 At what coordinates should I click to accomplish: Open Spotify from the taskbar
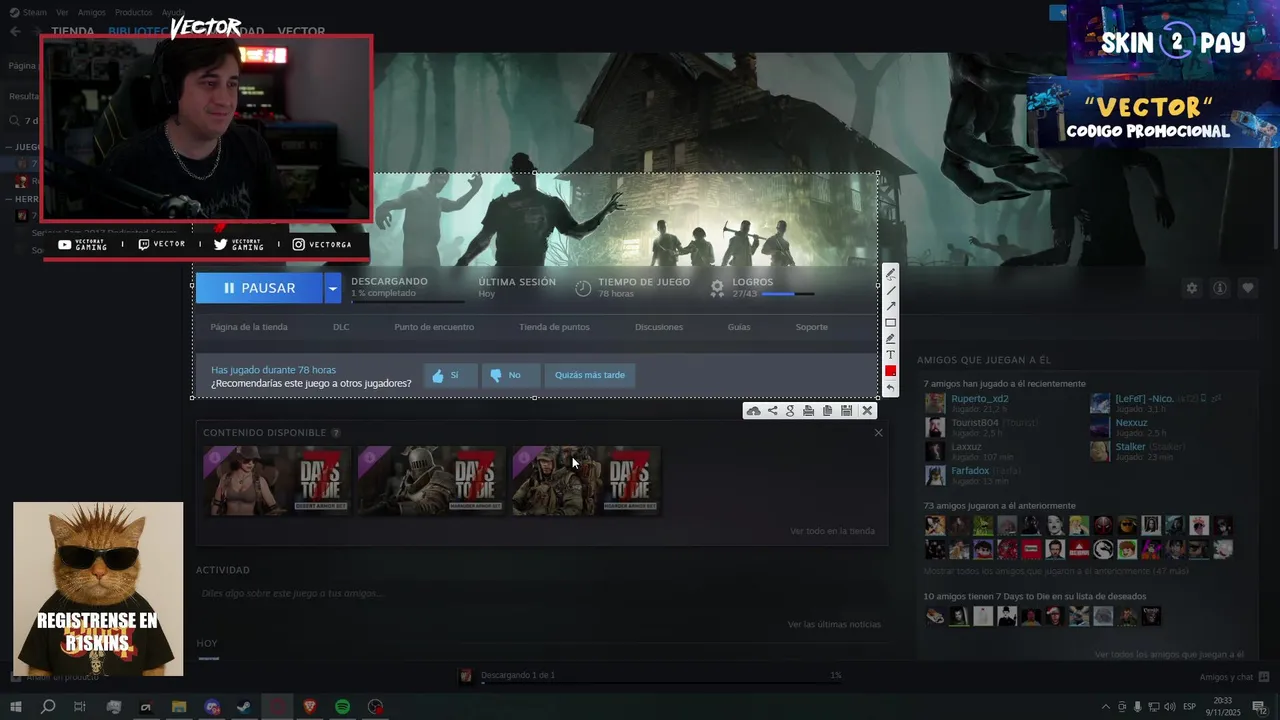pos(342,707)
